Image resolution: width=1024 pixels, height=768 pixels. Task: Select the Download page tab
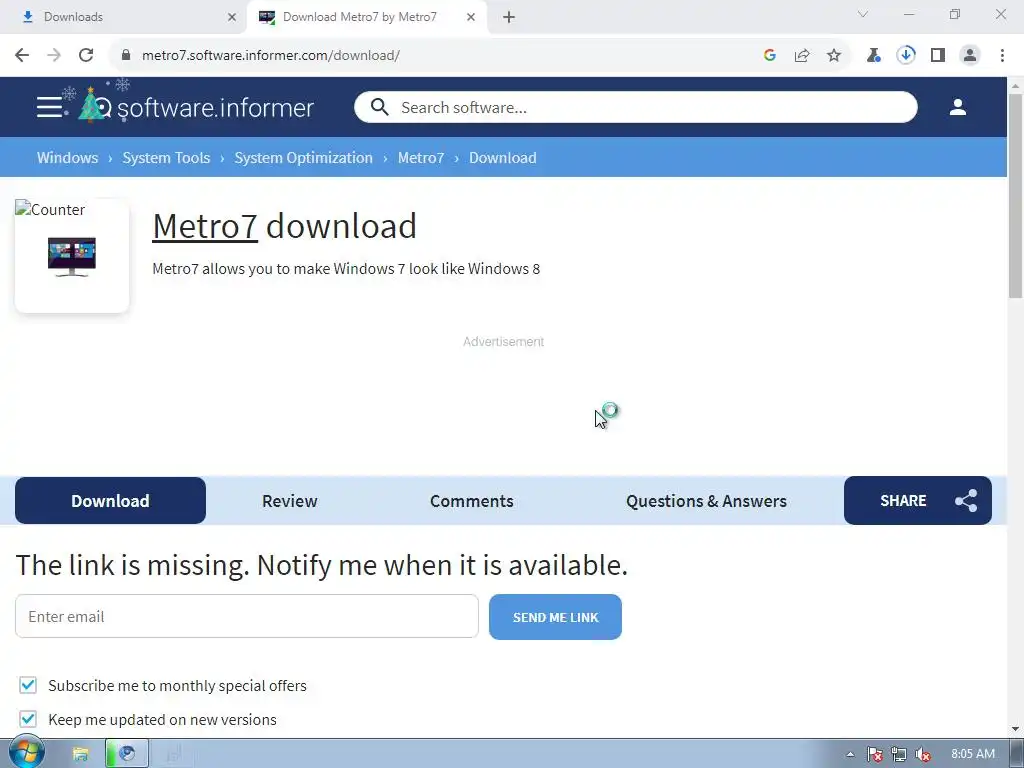point(110,501)
